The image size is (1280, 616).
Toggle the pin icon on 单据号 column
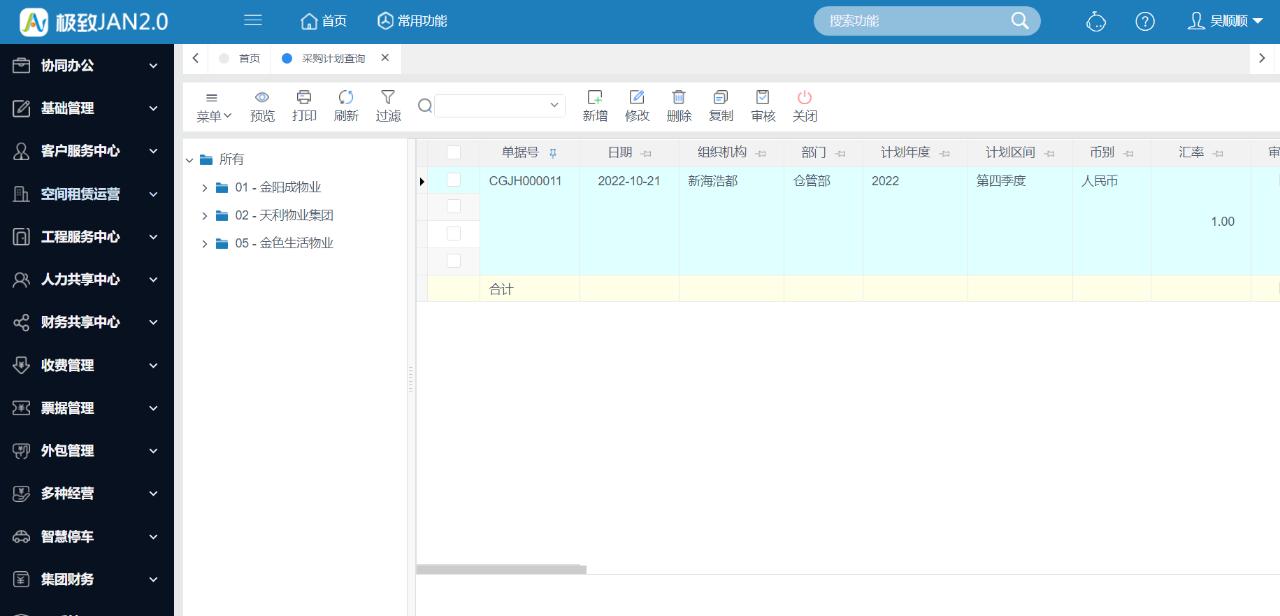551,152
